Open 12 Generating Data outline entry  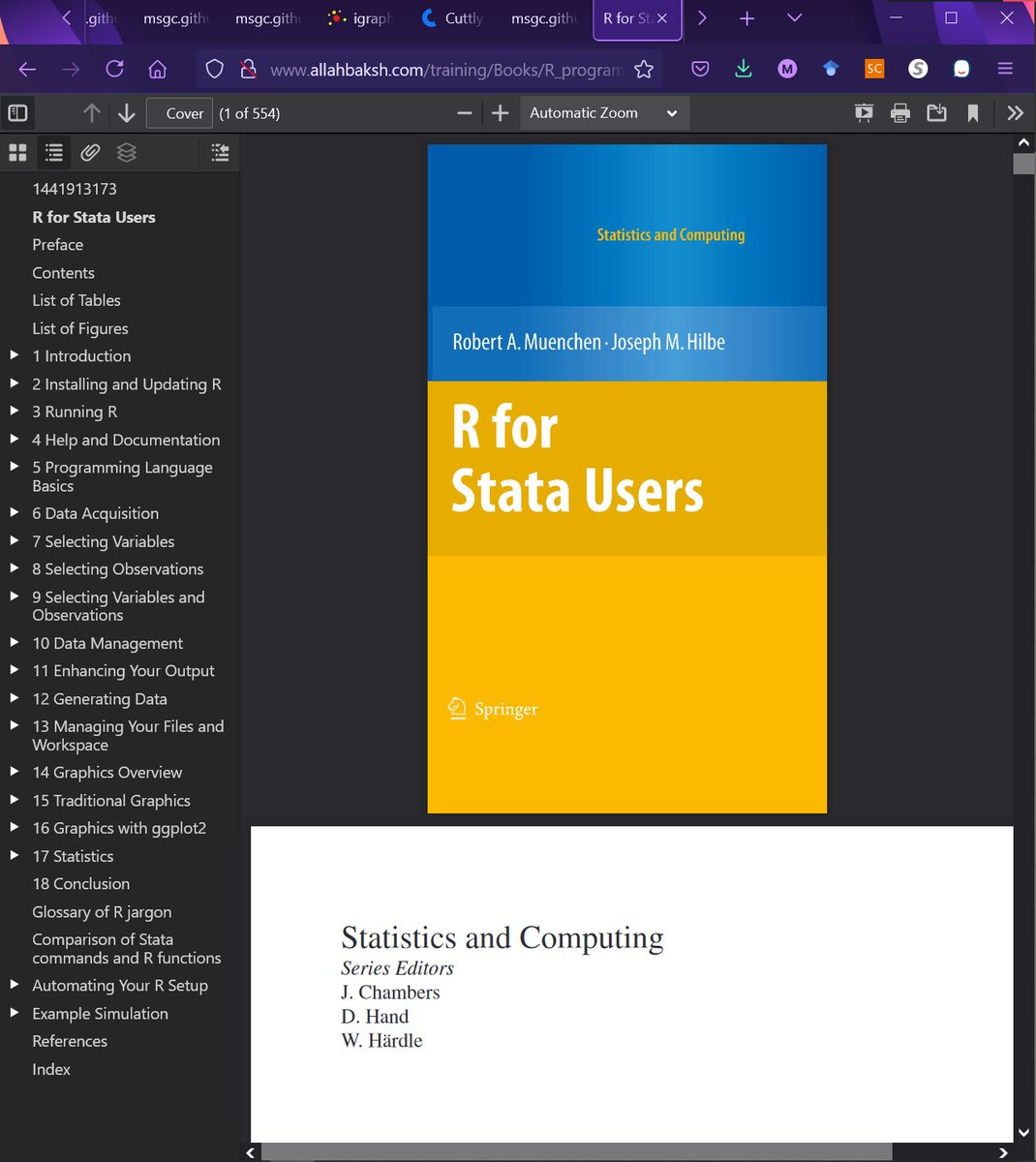click(100, 699)
